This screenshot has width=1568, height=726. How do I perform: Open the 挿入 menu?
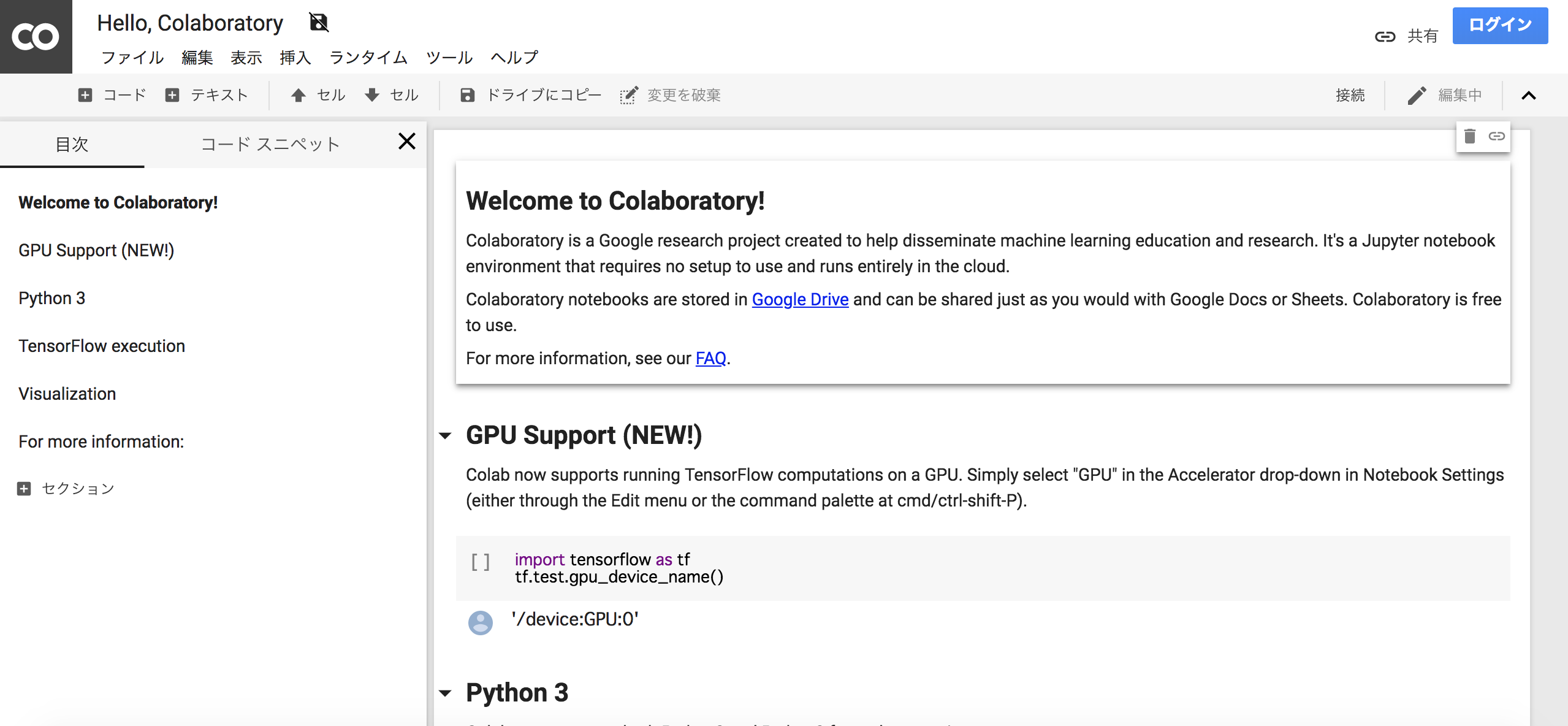[295, 58]
